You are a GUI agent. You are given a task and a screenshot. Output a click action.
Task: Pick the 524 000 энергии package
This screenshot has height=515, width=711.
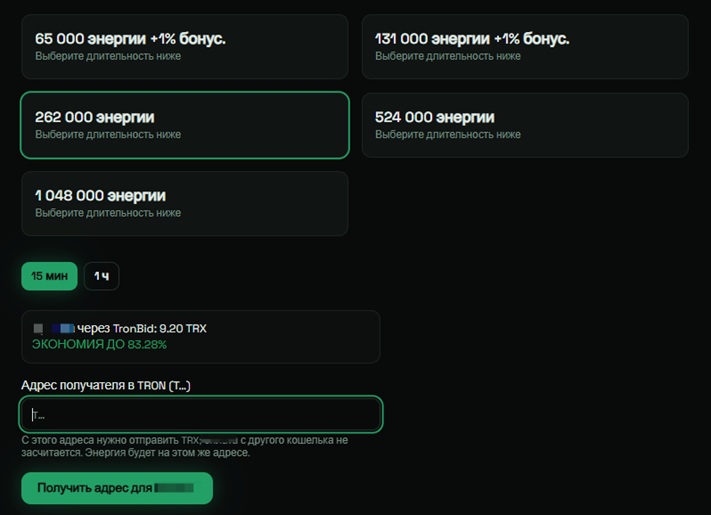tap(525, 125)
